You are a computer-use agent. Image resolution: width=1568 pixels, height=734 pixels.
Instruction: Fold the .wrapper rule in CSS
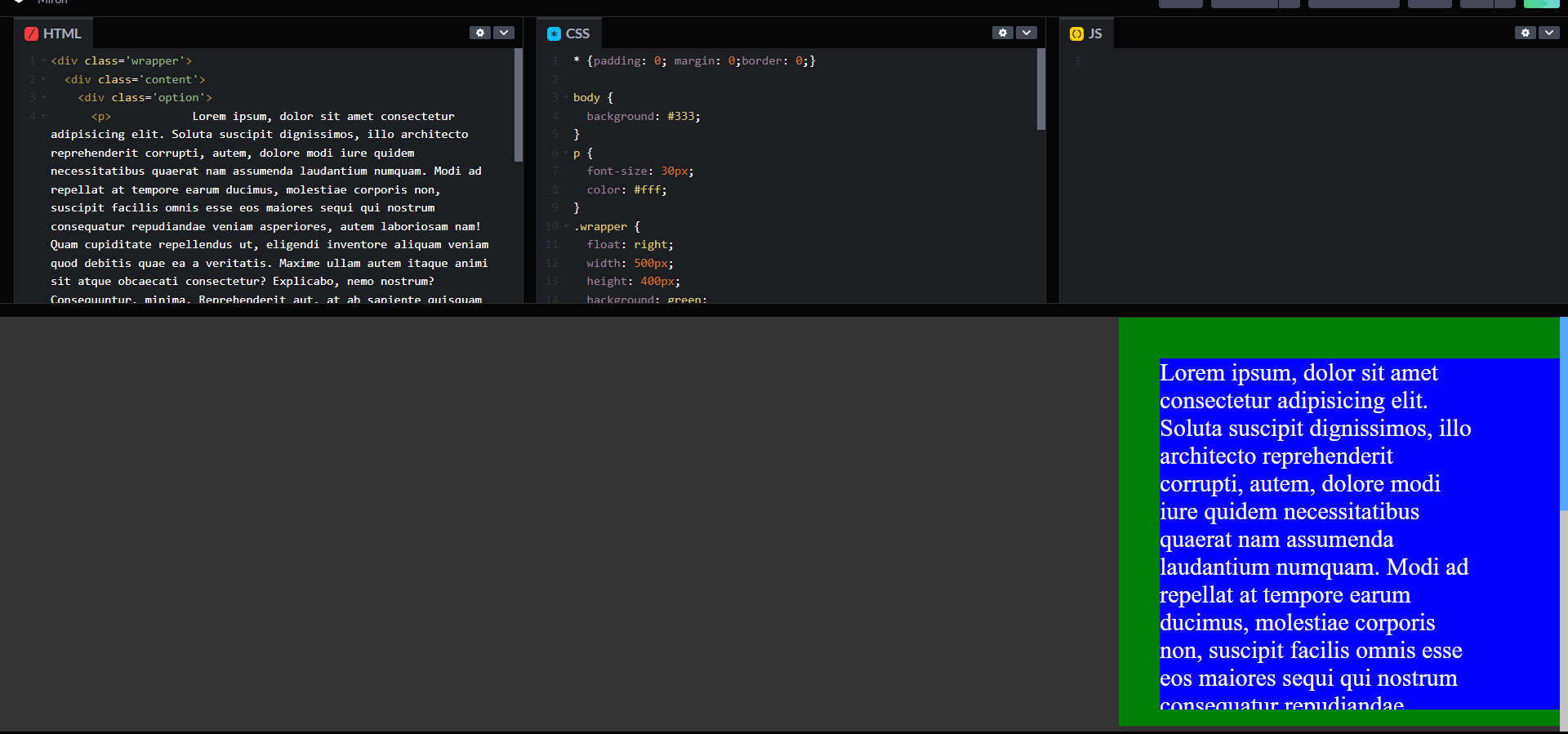tap(566, 226)
